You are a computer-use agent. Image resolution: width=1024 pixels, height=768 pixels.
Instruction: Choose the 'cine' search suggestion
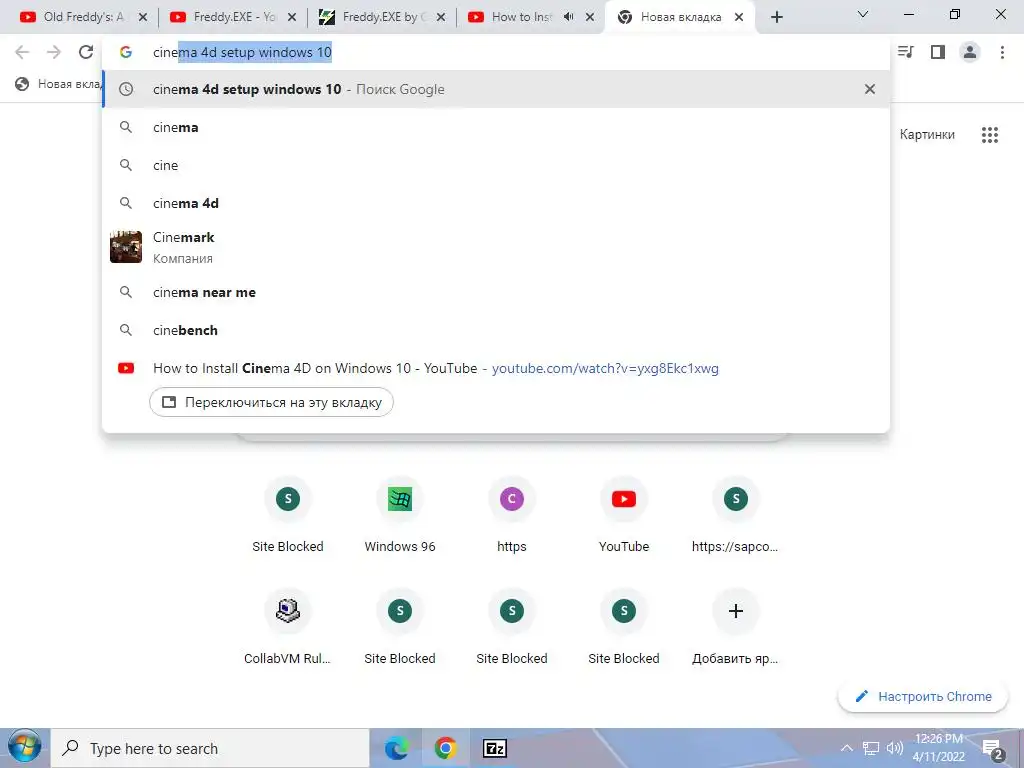coord(496,165)
